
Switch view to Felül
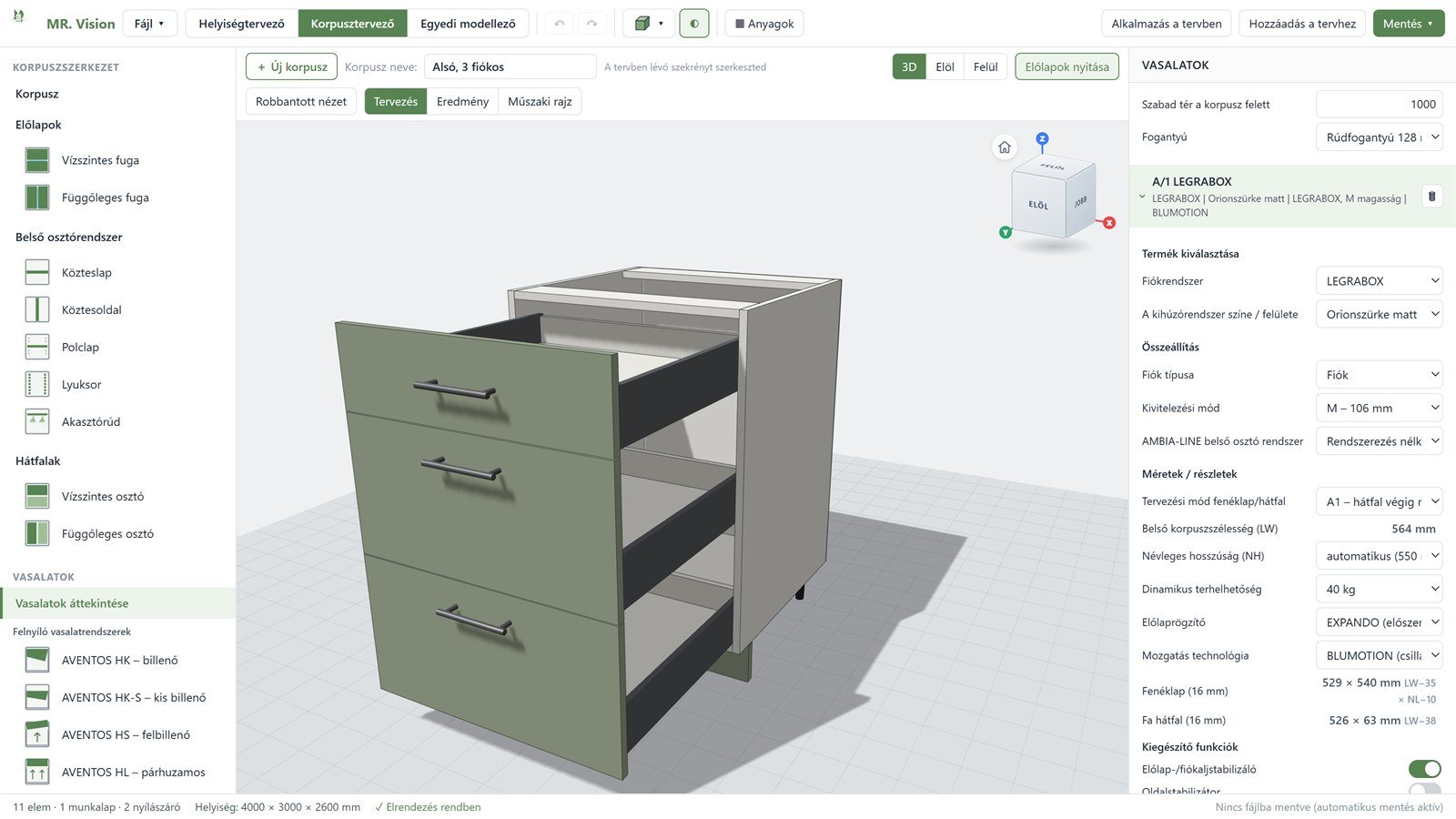tap(986, 66)
